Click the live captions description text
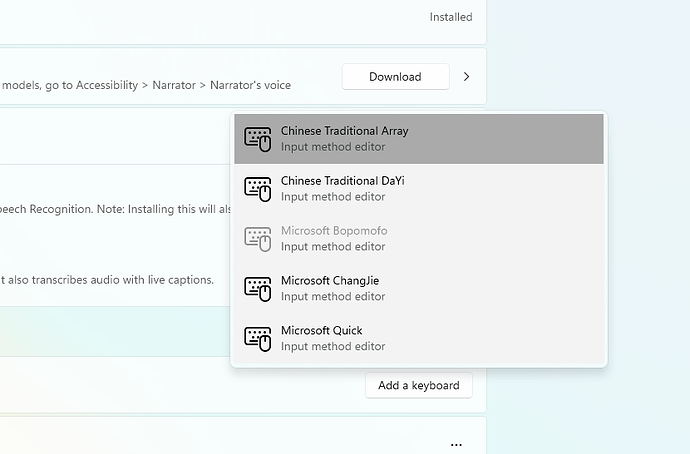Image resolution: width=690 pixels, height=454 pixels. [107, 280]
